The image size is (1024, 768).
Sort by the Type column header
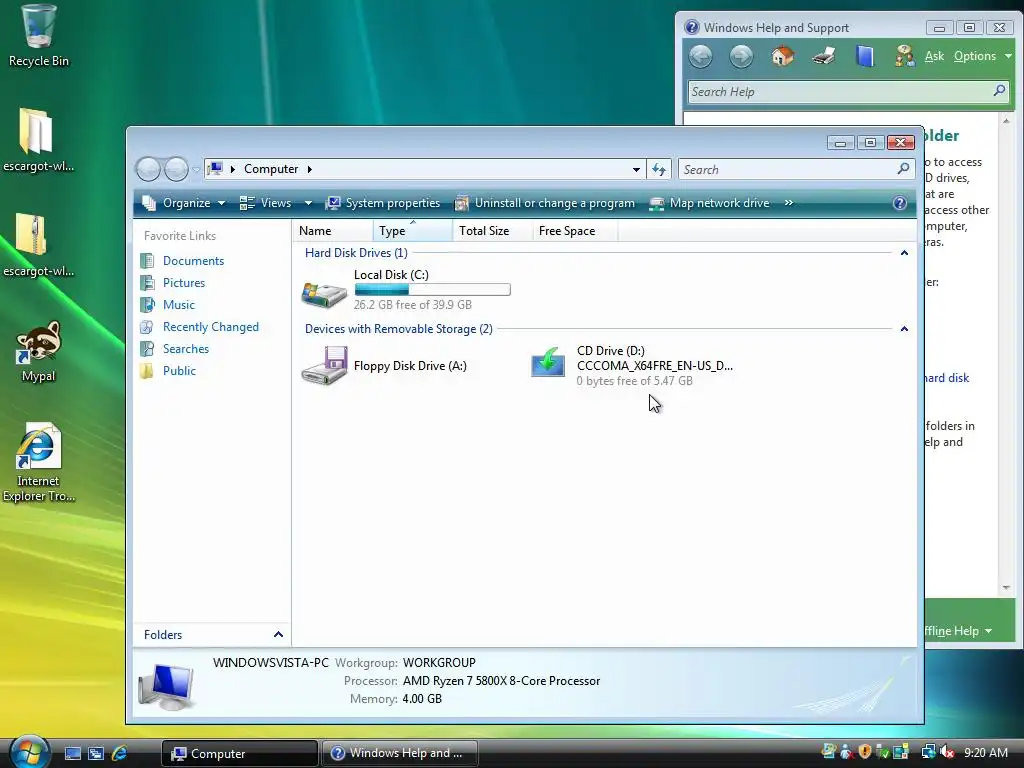(413, 231)
